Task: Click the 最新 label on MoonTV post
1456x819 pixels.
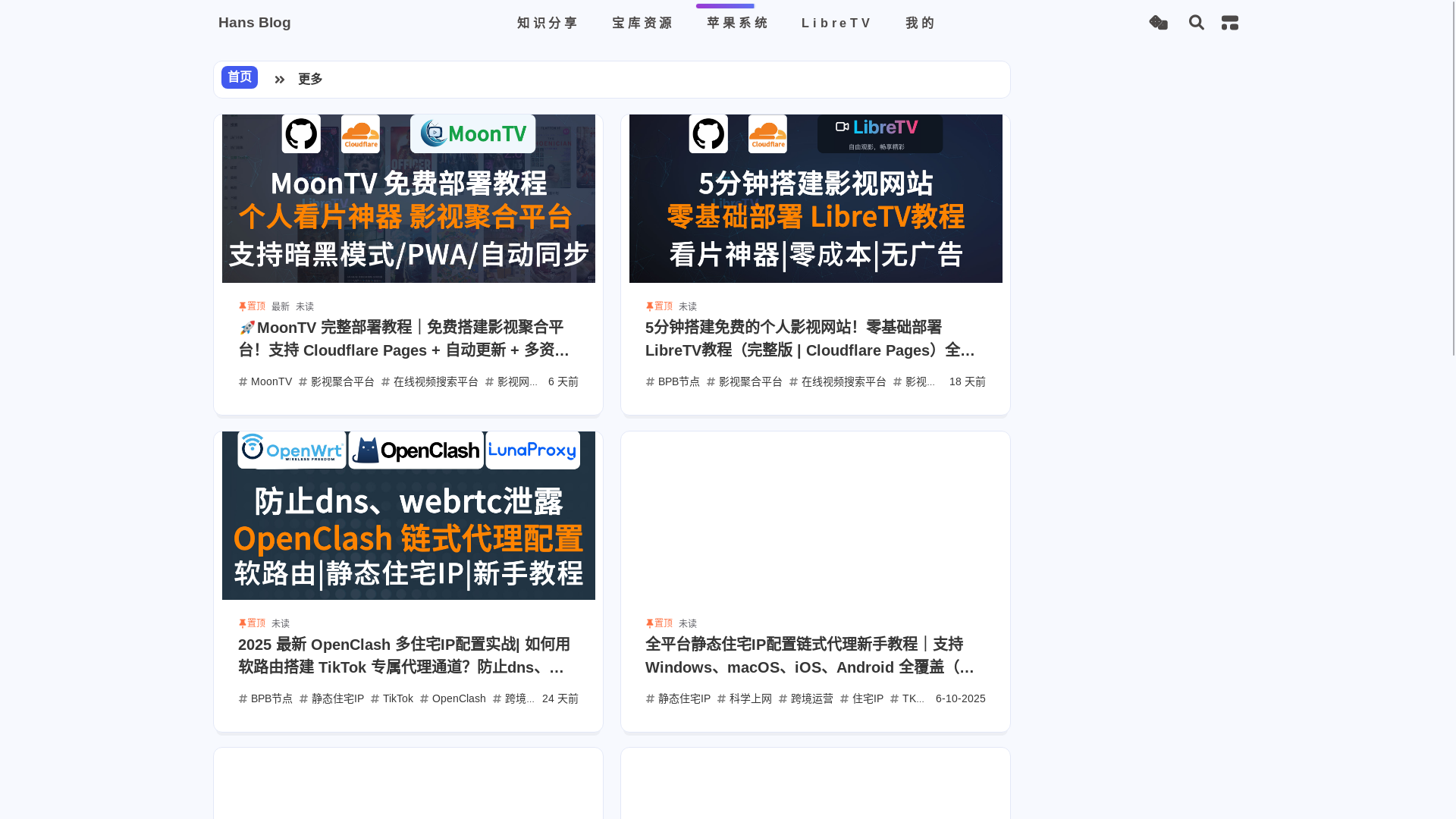Action: point(281,306)
